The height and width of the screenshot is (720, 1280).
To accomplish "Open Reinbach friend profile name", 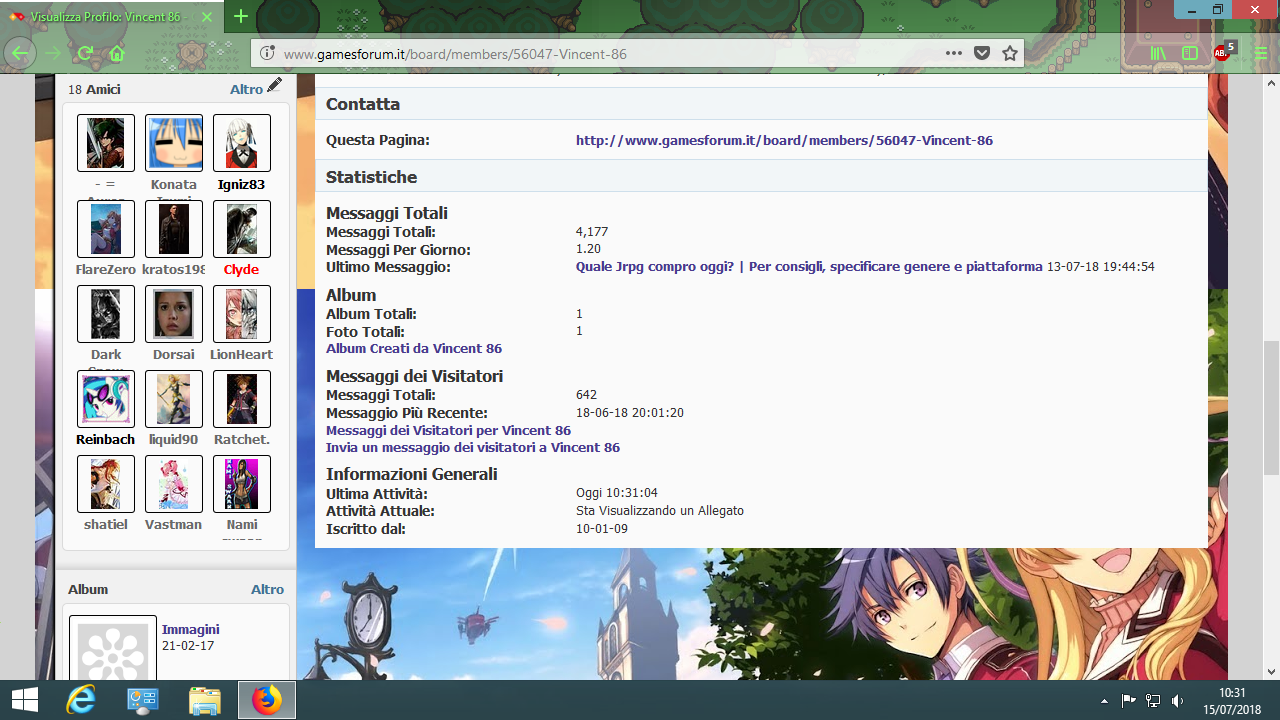I will (105, 440).
